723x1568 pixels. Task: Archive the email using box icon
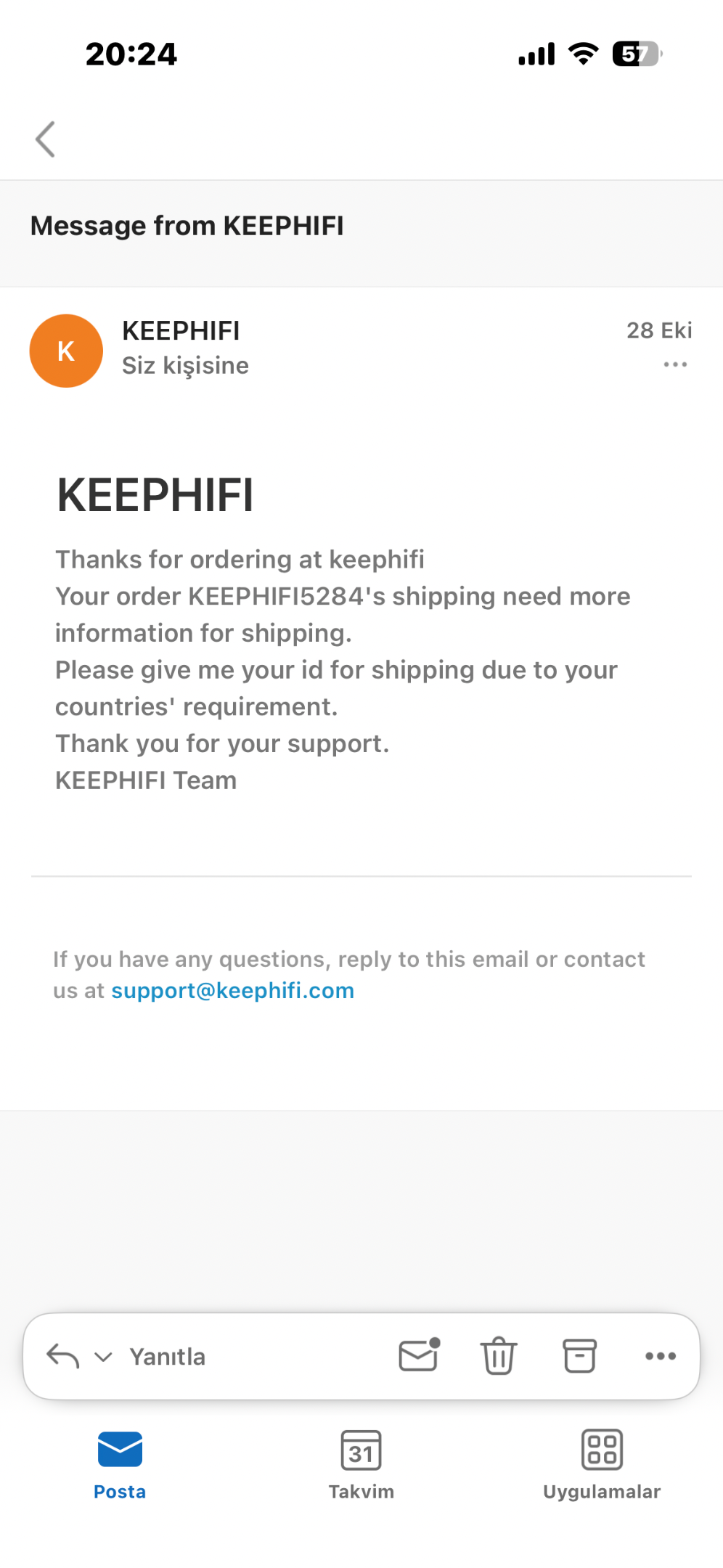(580, 1355)
